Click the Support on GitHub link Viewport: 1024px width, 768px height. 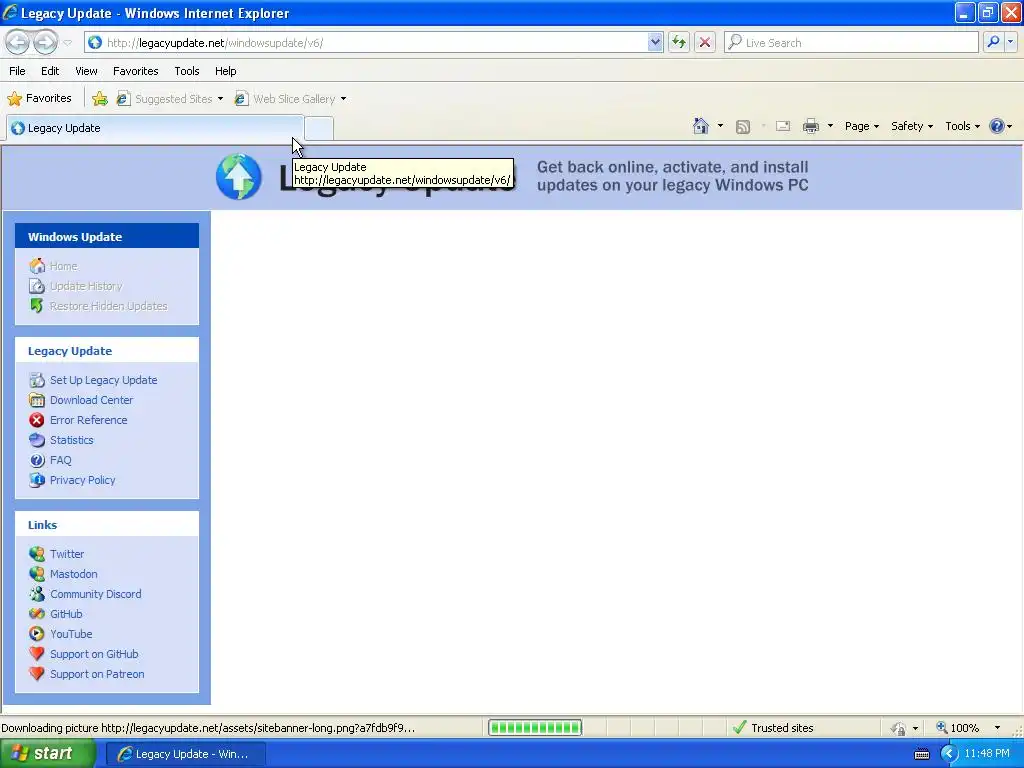tap(94, 654)
